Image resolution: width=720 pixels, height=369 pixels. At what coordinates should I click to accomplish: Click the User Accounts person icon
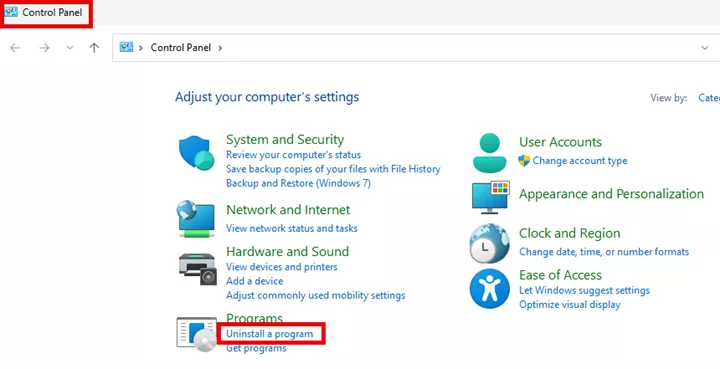pyautogui.click(x=489, y=153)
